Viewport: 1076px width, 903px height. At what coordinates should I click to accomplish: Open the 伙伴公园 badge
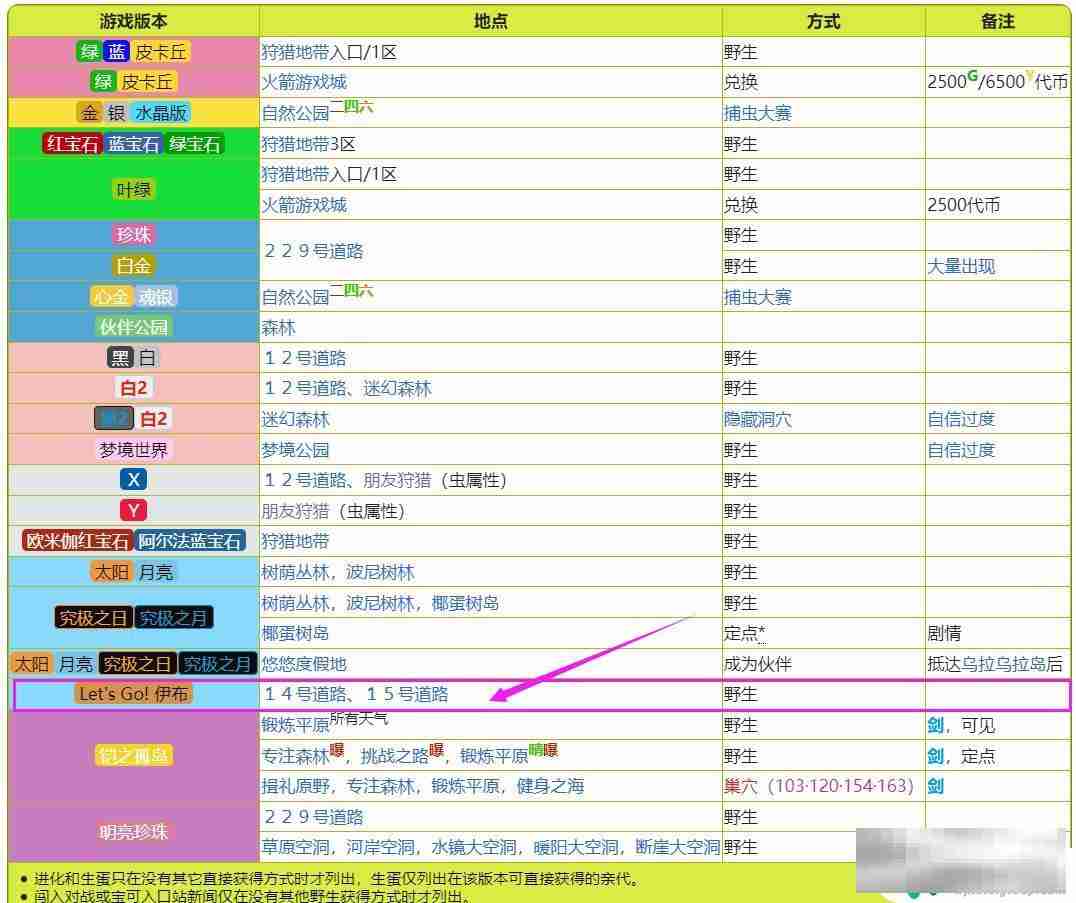134,327
